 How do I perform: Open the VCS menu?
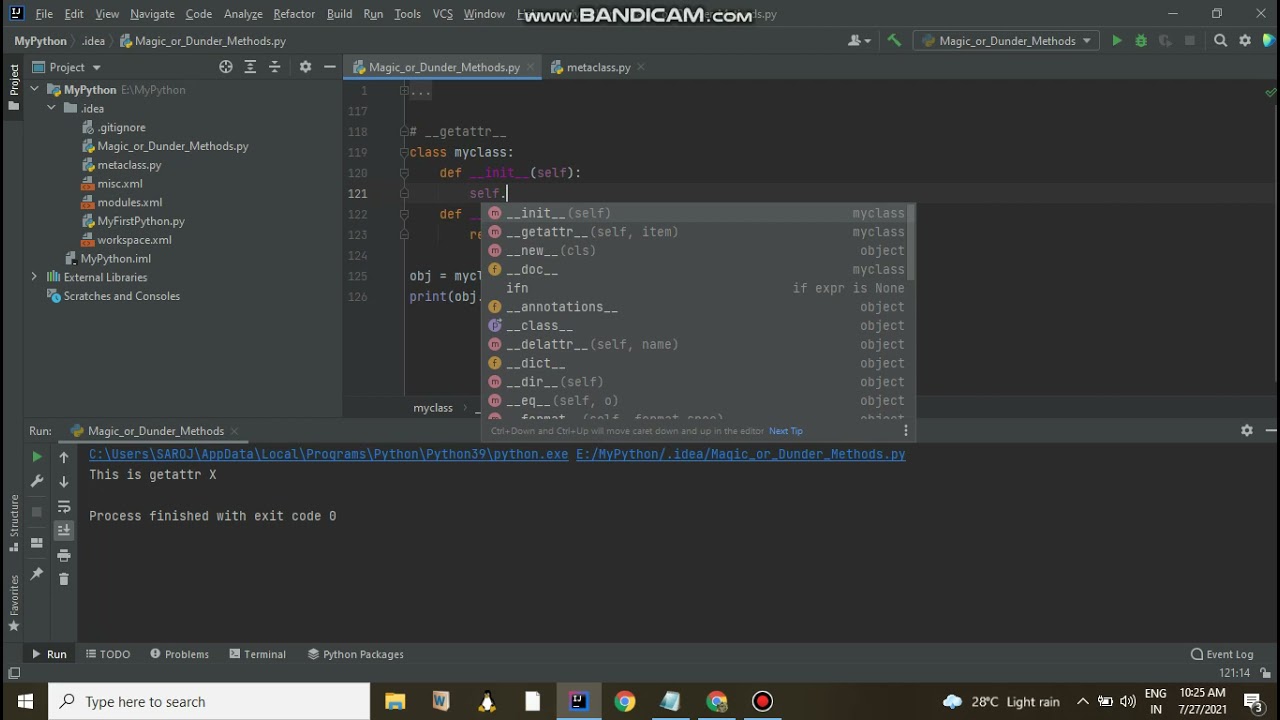(x=443, y=14)
